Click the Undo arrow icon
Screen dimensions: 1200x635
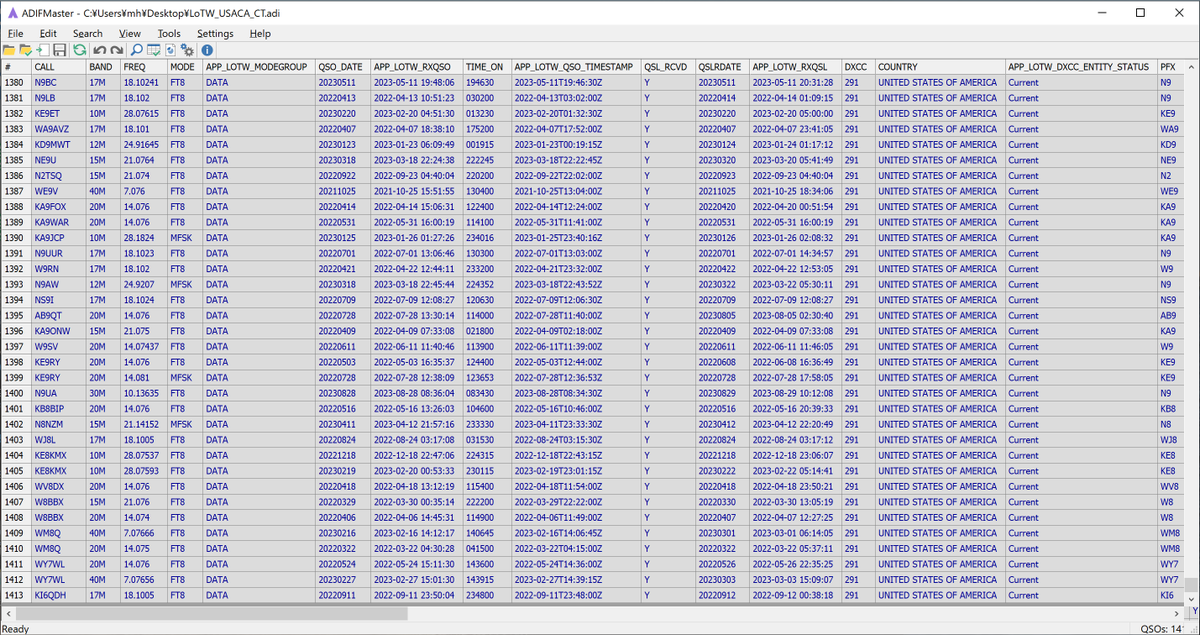click(x=98, y=49)
